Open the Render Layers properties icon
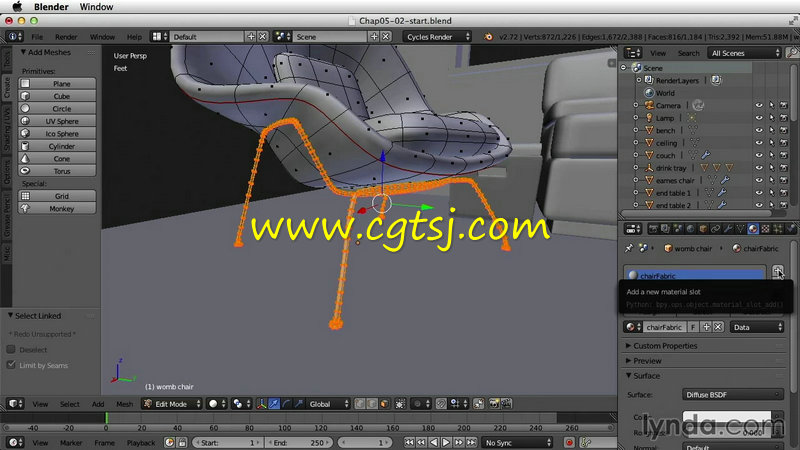 pos(665,229)
